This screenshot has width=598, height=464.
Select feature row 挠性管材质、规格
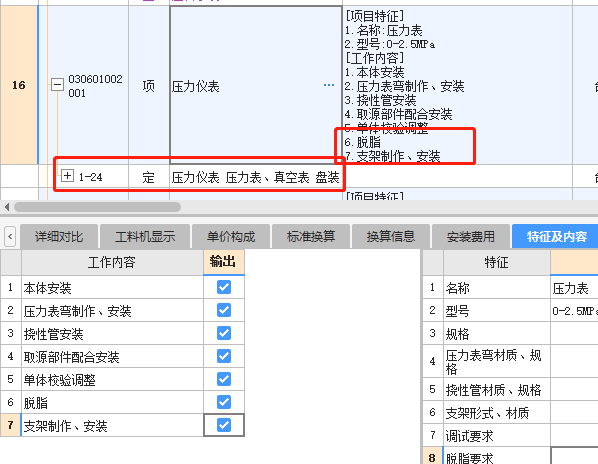[x=497, y=390]
